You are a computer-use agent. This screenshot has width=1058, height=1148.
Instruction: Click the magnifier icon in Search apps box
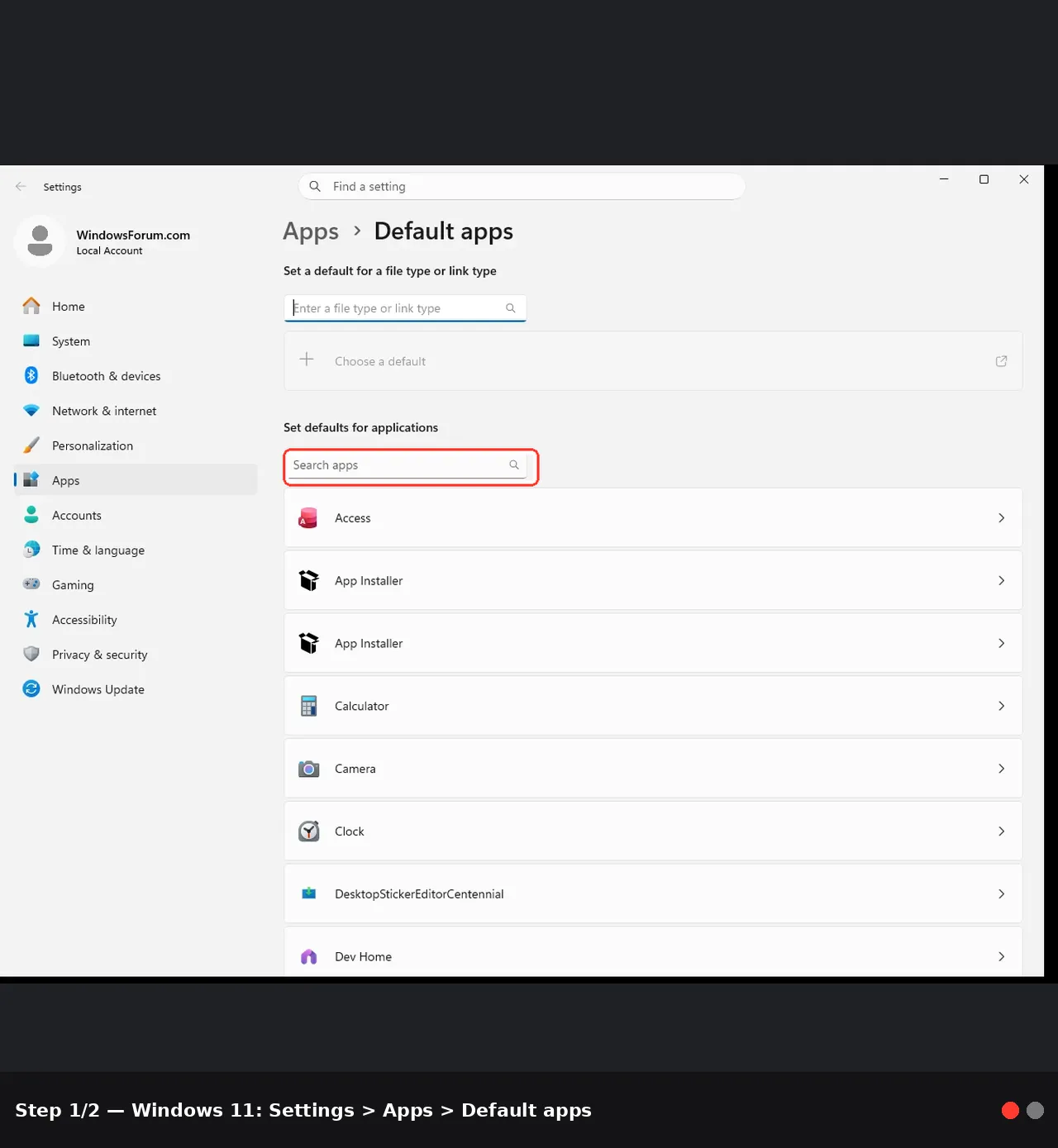click(514, 465)
